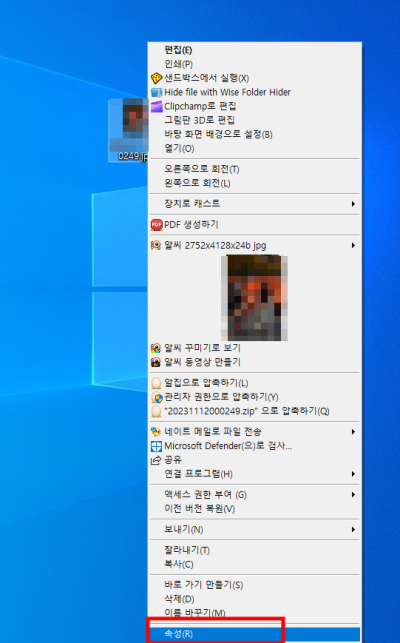The height and width of the screenshot is (643, 400).
Task: Expand the 연결 프로그램(H) submenu arrow
Action: [x=353, y=474]
